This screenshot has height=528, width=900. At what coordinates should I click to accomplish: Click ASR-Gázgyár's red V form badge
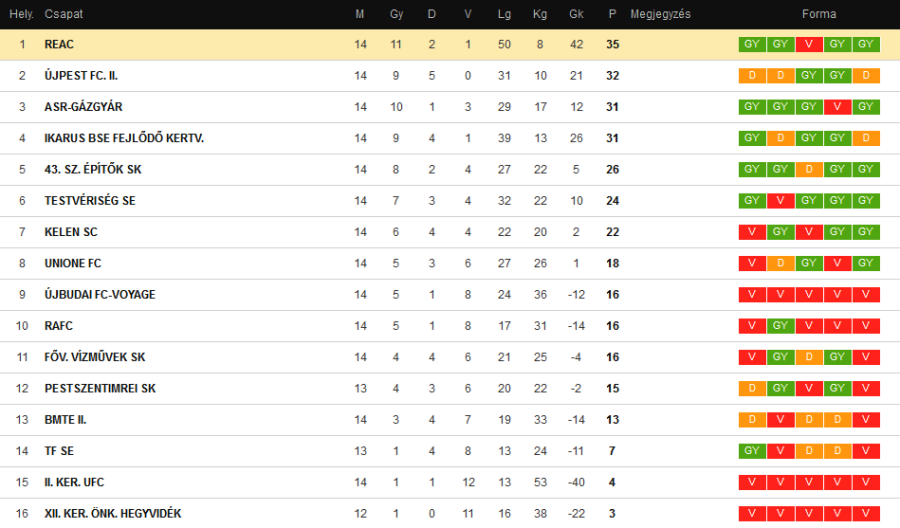838,107
